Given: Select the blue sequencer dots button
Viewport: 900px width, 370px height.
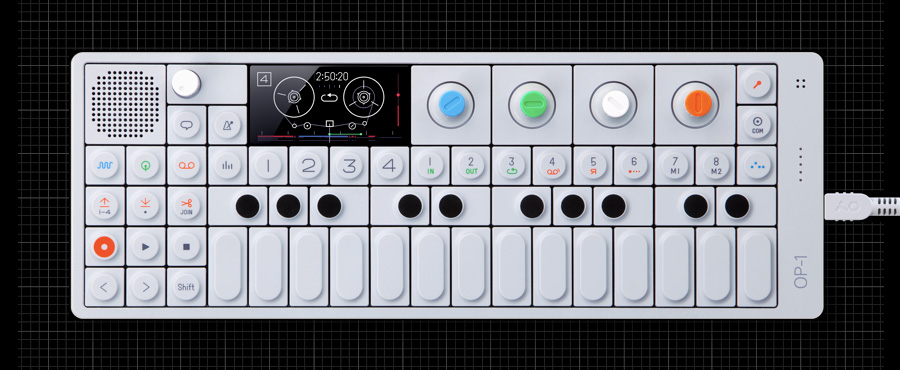Looking at the screenshot, I should 757,165.
